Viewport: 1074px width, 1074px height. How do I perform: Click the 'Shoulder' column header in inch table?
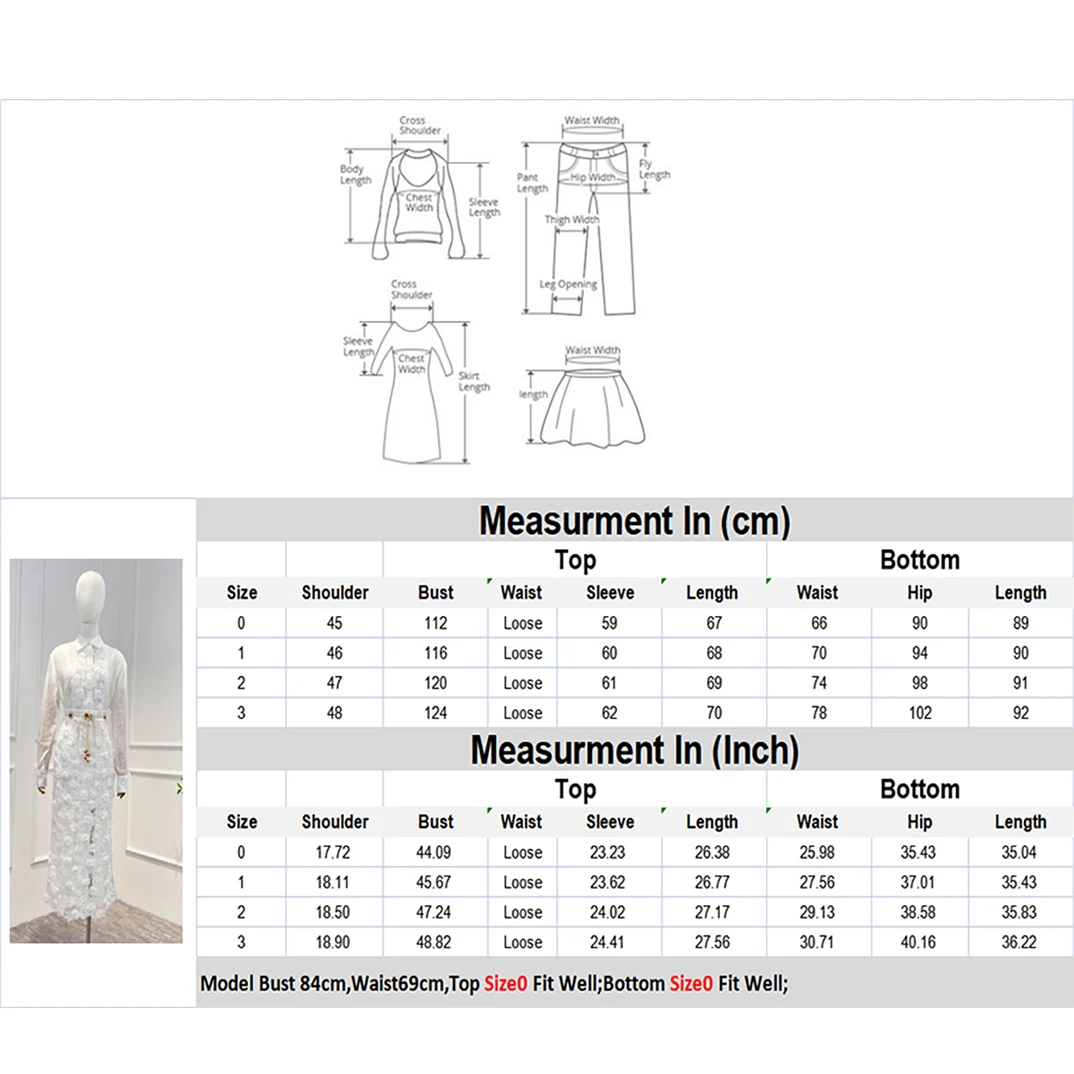tap(335, 822)
